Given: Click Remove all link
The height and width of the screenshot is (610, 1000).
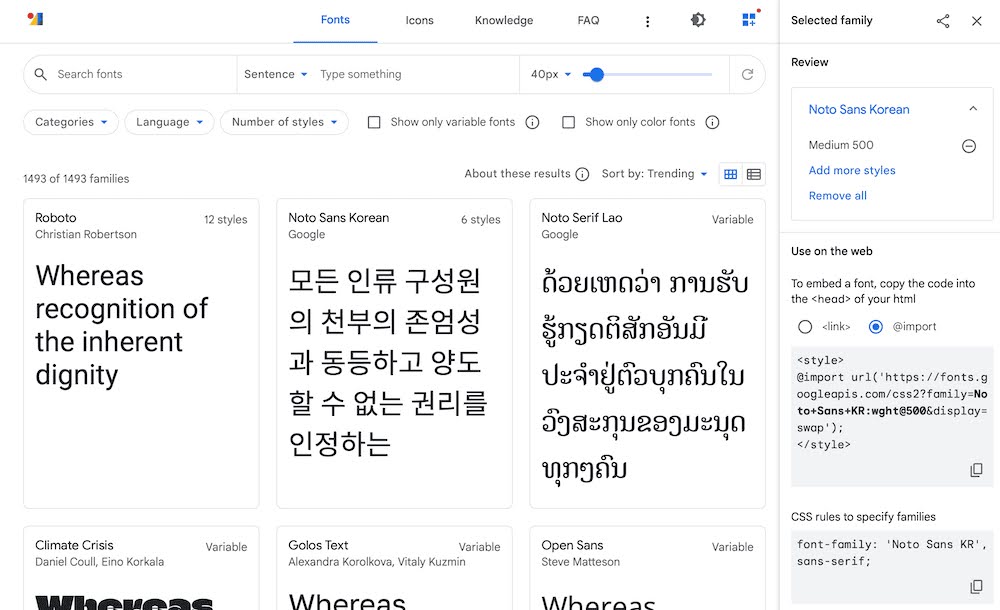Looking at the screenshot, I should click(x=837, y=196).
